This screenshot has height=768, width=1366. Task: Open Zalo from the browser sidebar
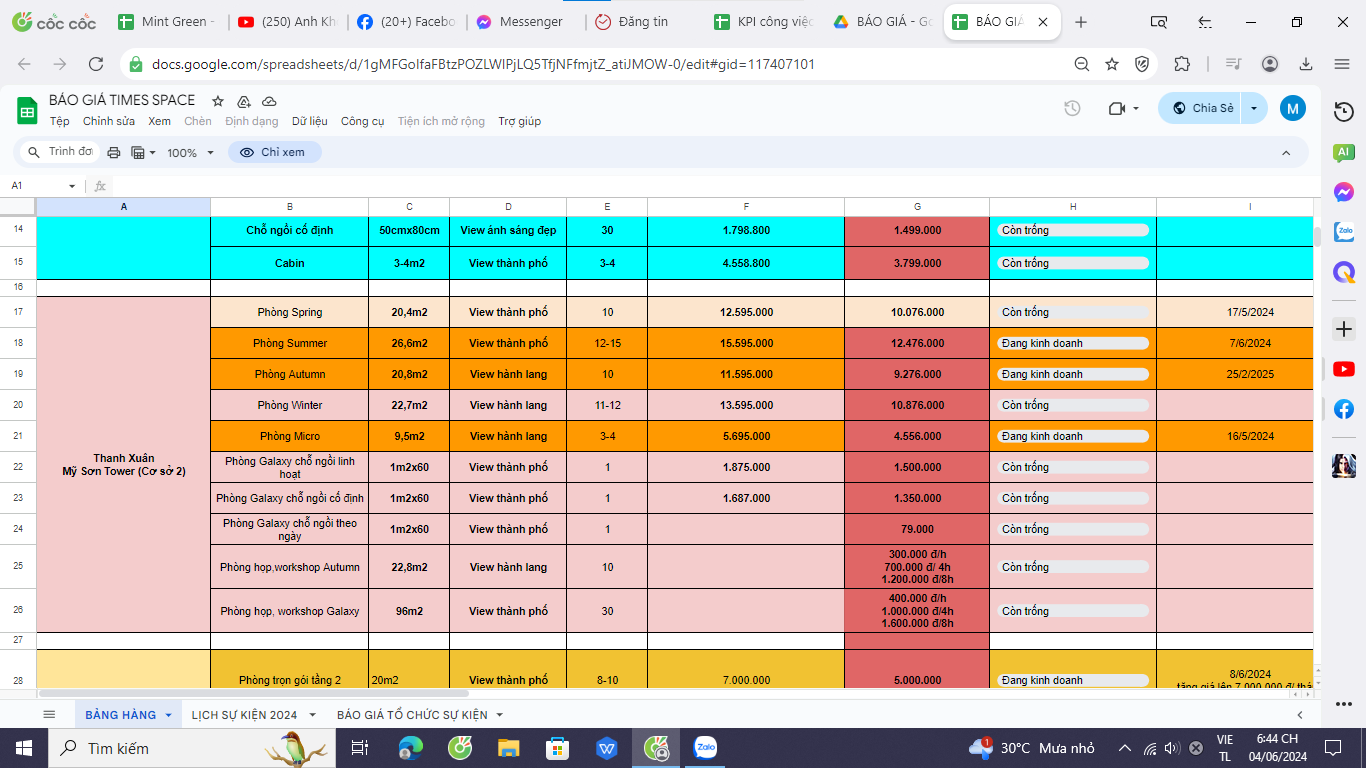pyautogui.click(x=1344, y=232)
